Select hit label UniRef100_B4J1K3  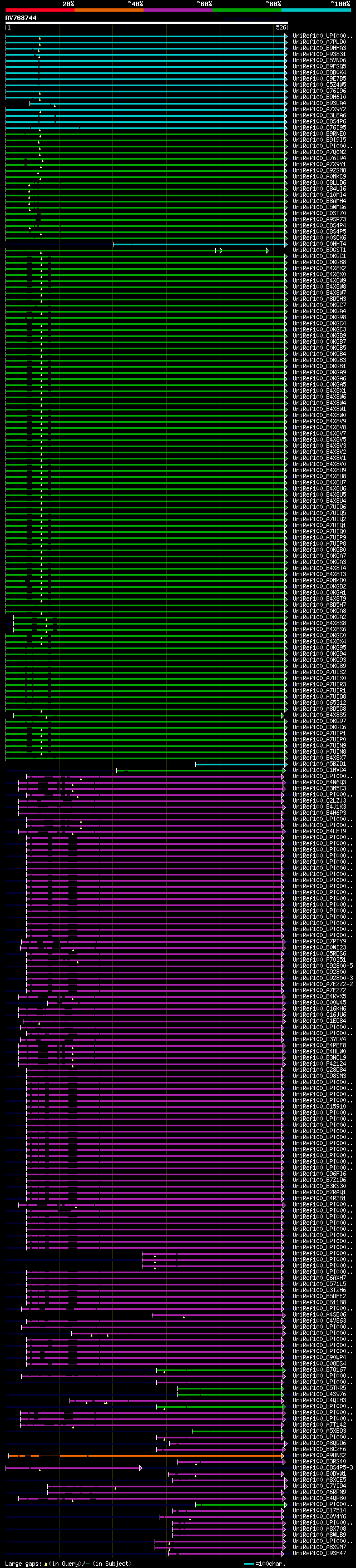click(319, 807)
